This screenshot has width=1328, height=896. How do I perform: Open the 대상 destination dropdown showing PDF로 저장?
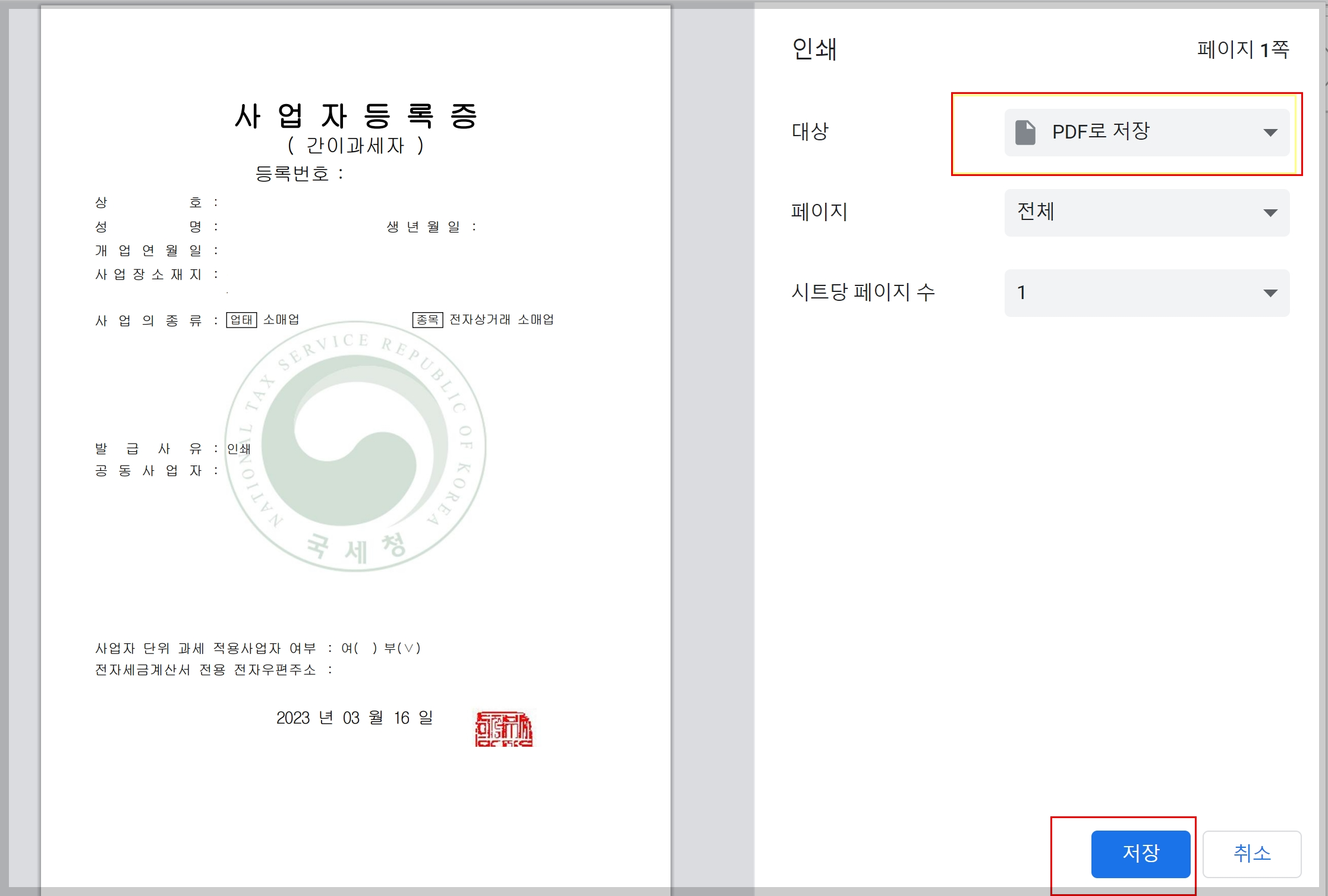pyautogui.click(x=1146, y=132)
